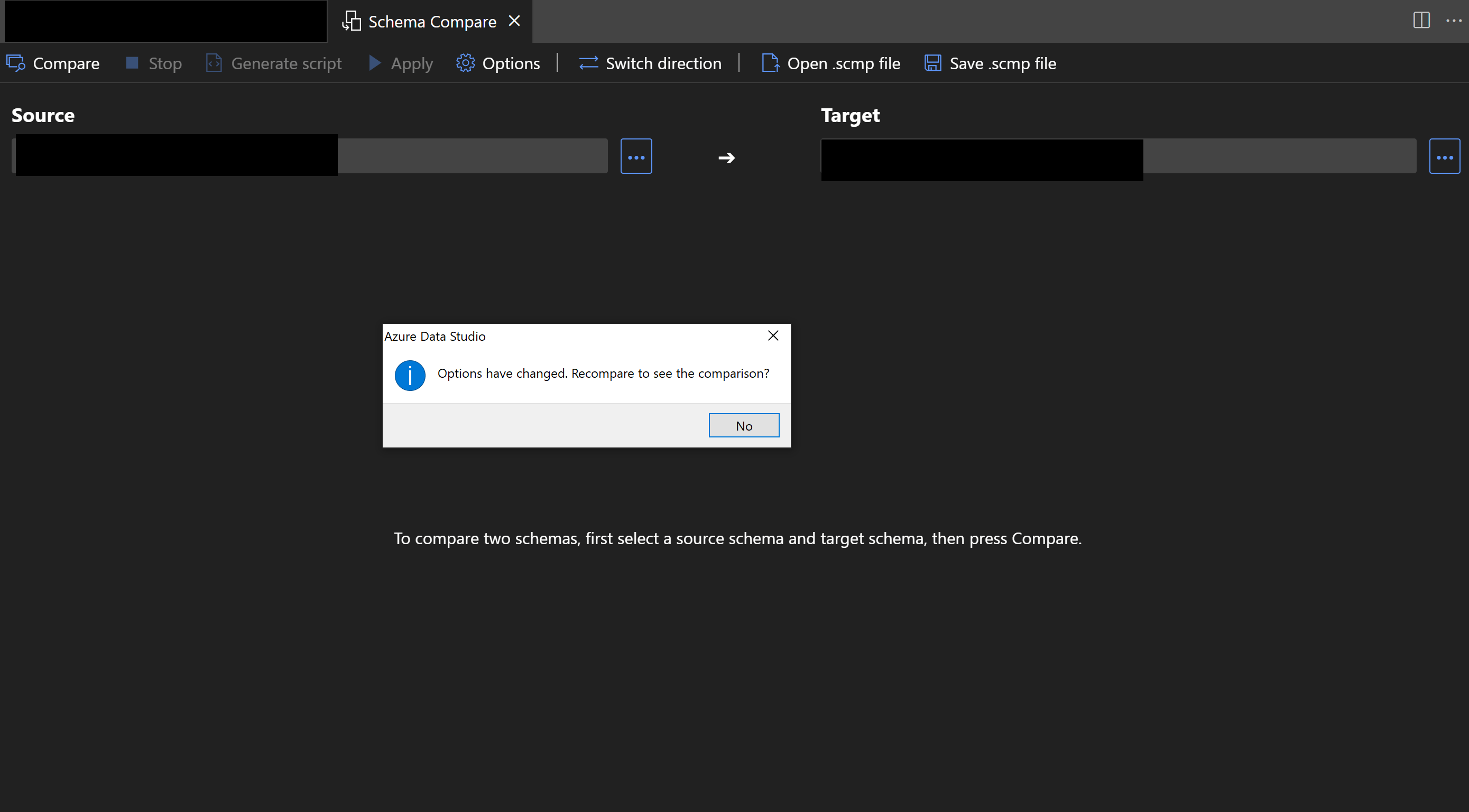
Task: Click the Switch direction icon
Action: pos(588,63)
